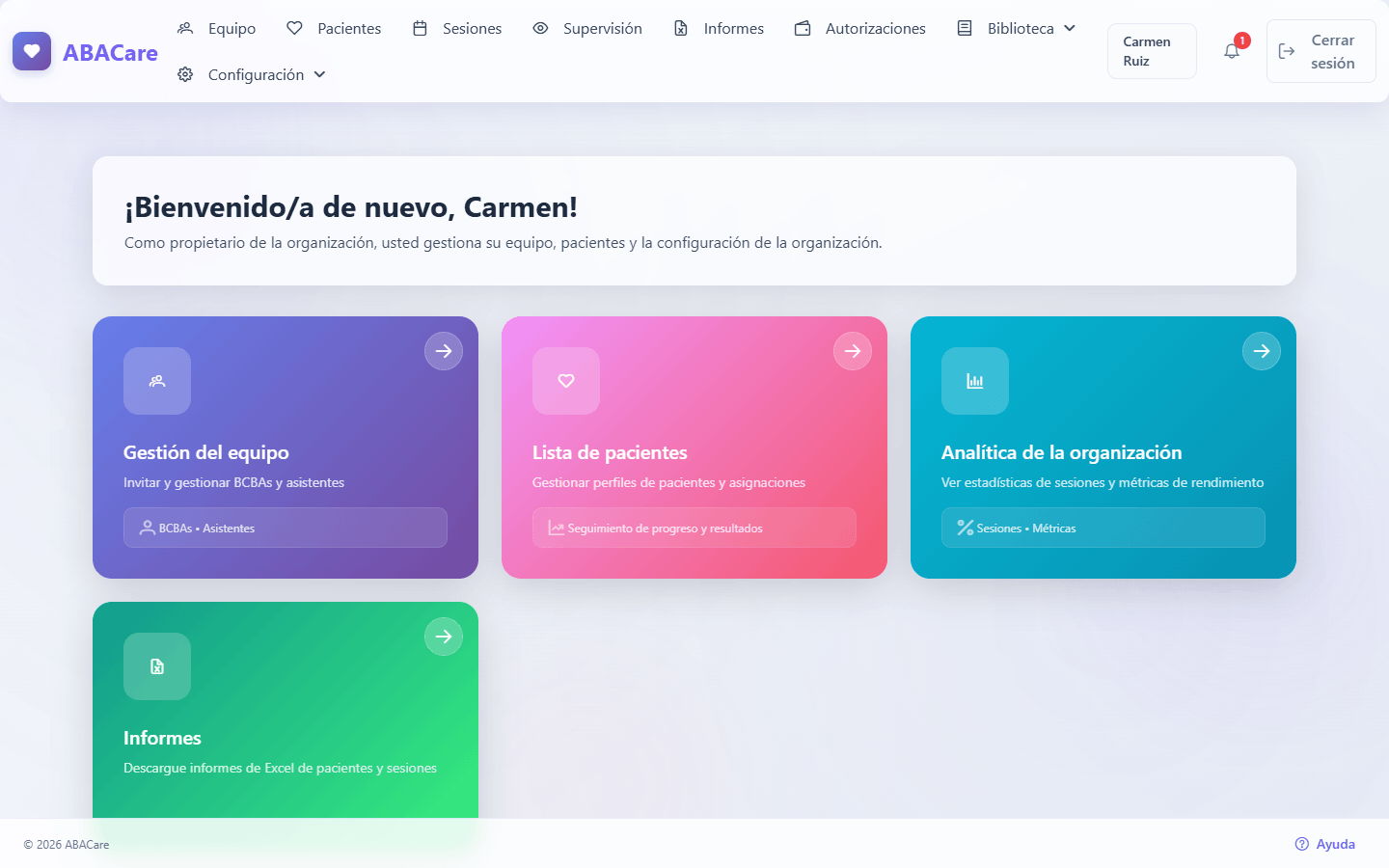The height and width of the screenshot is (868, 1389).
Task: Click the ABACare heart logo icon
Action: [32, 51]
